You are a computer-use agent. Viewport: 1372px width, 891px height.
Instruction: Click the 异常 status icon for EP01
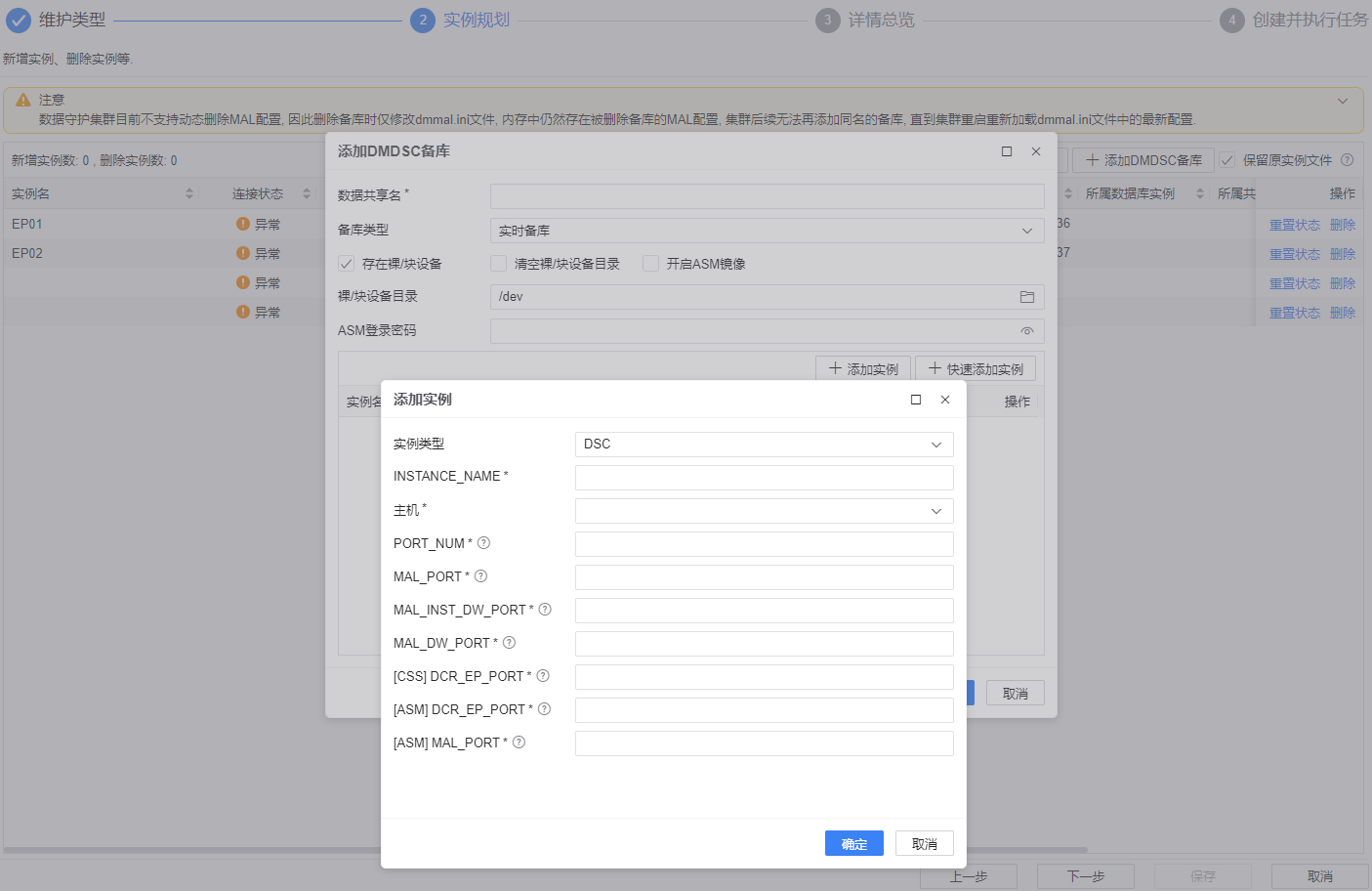pos(243,224)
